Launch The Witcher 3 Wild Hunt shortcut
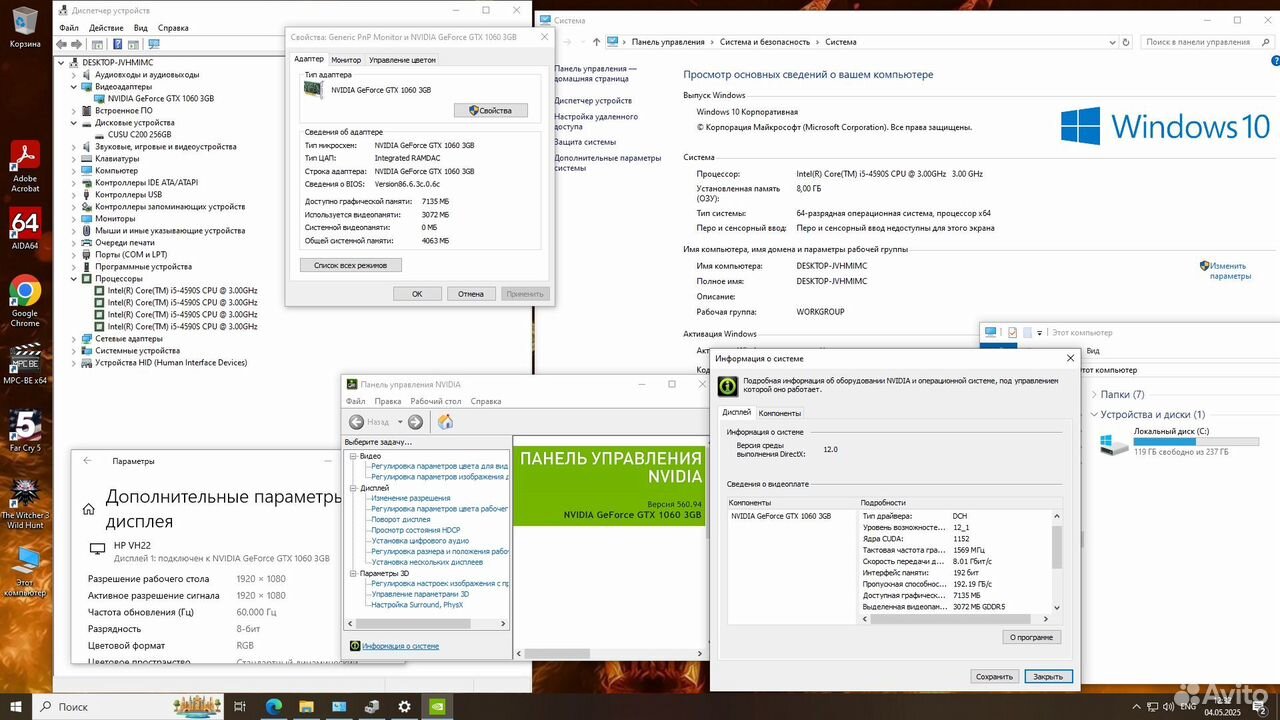 point(25,504)
